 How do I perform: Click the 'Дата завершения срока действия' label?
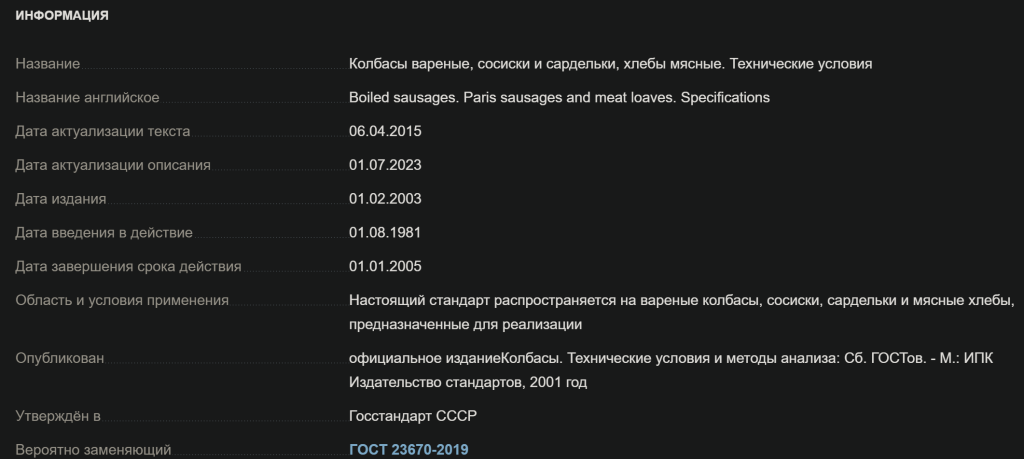point(128,266)
